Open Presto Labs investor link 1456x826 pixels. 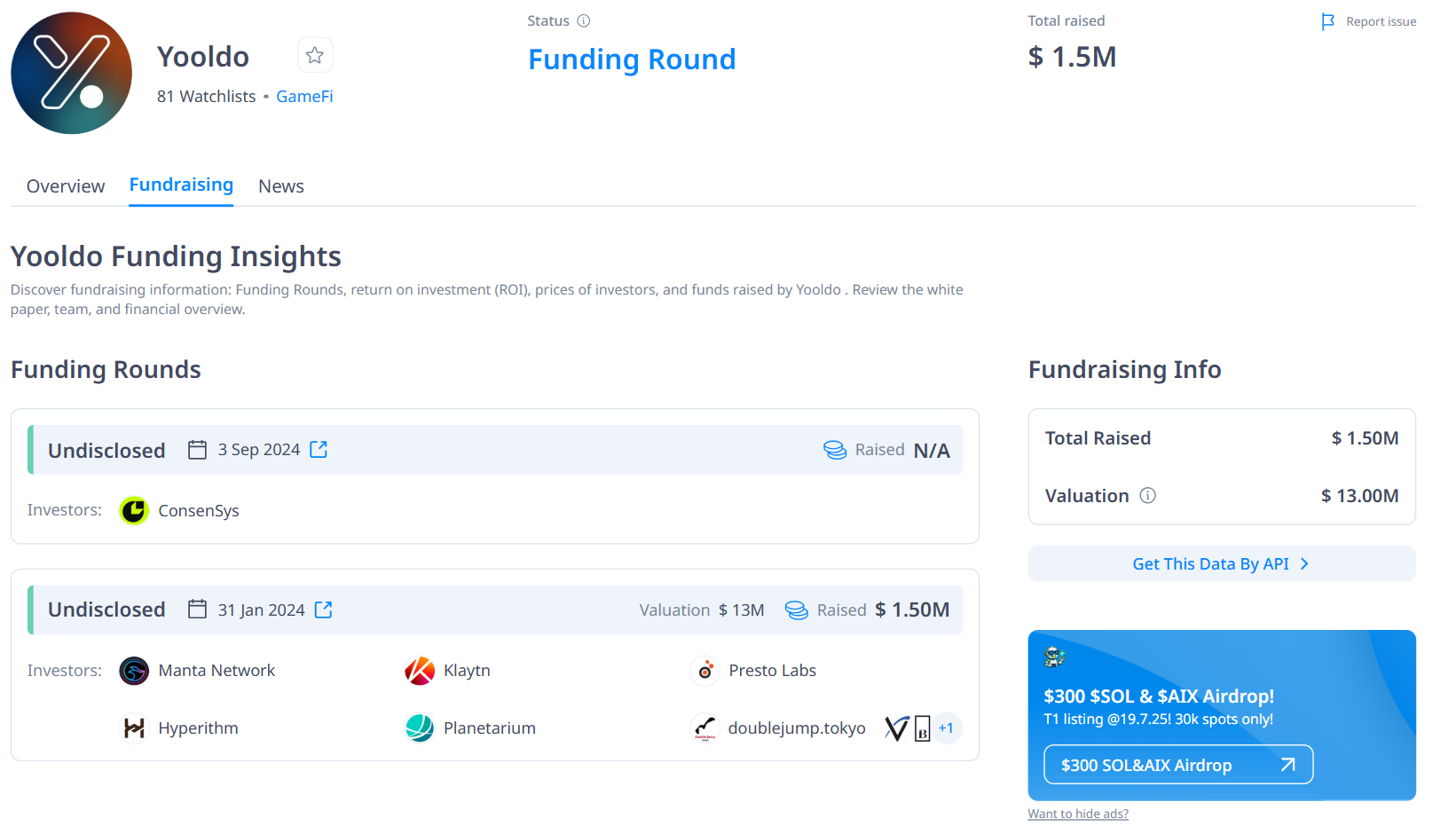coord(772,671)
